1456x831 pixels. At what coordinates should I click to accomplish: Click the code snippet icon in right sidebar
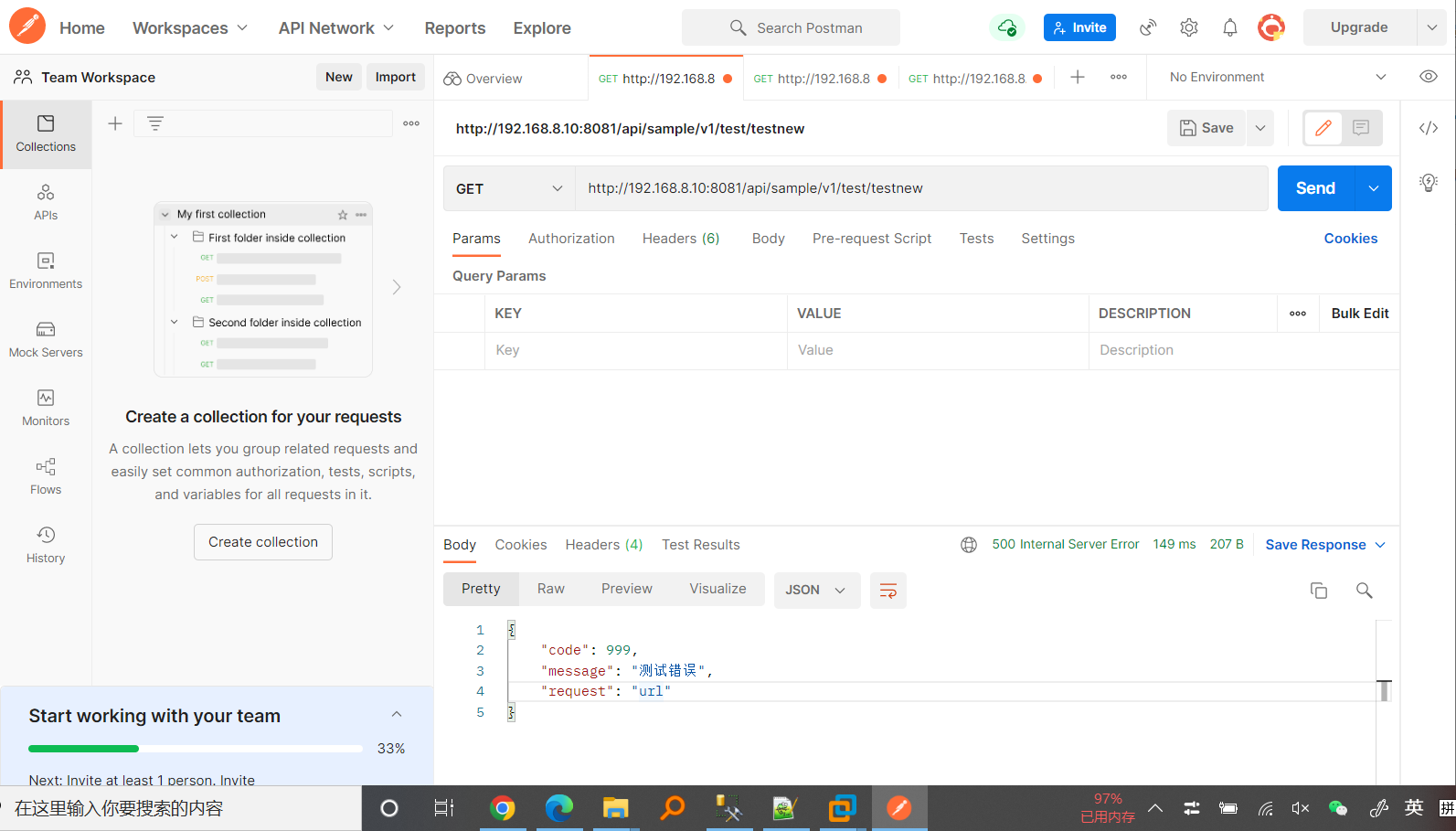[1428, 128]
